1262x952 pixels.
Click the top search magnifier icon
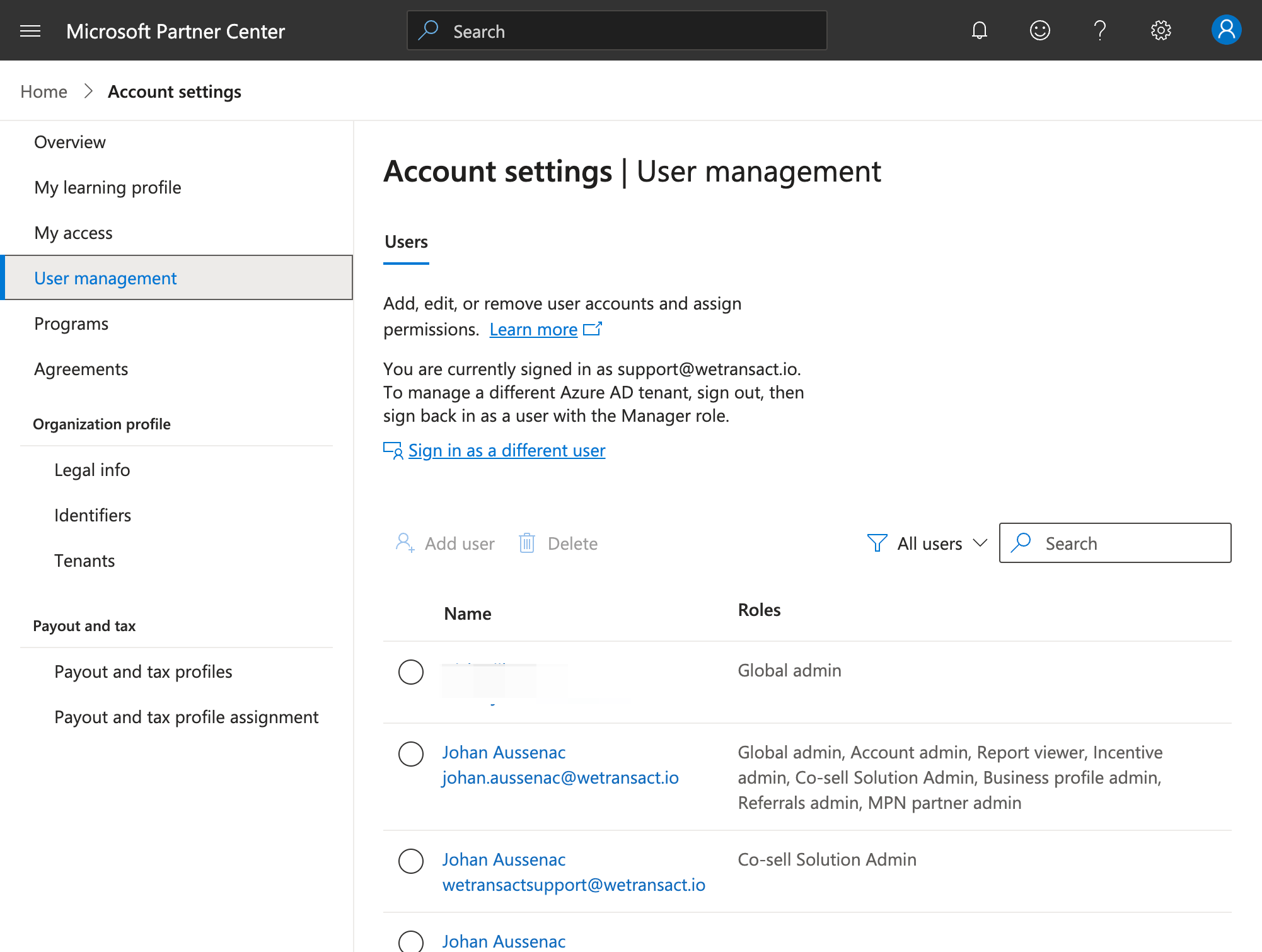pos(429,30)
